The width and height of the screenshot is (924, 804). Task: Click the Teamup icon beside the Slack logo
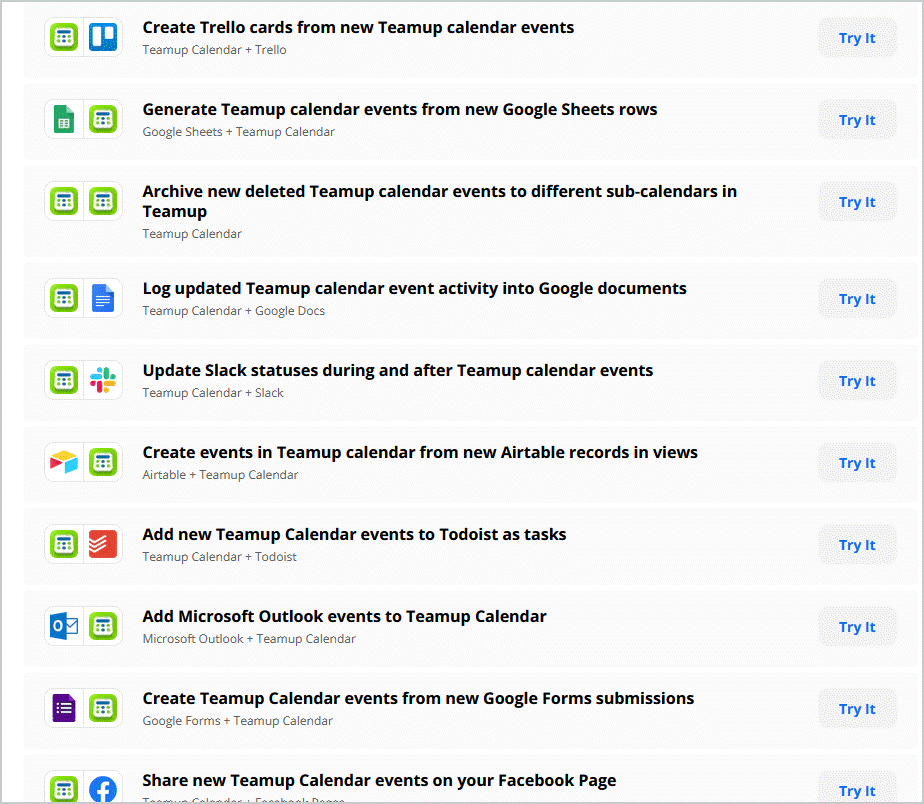pos(64,380)
